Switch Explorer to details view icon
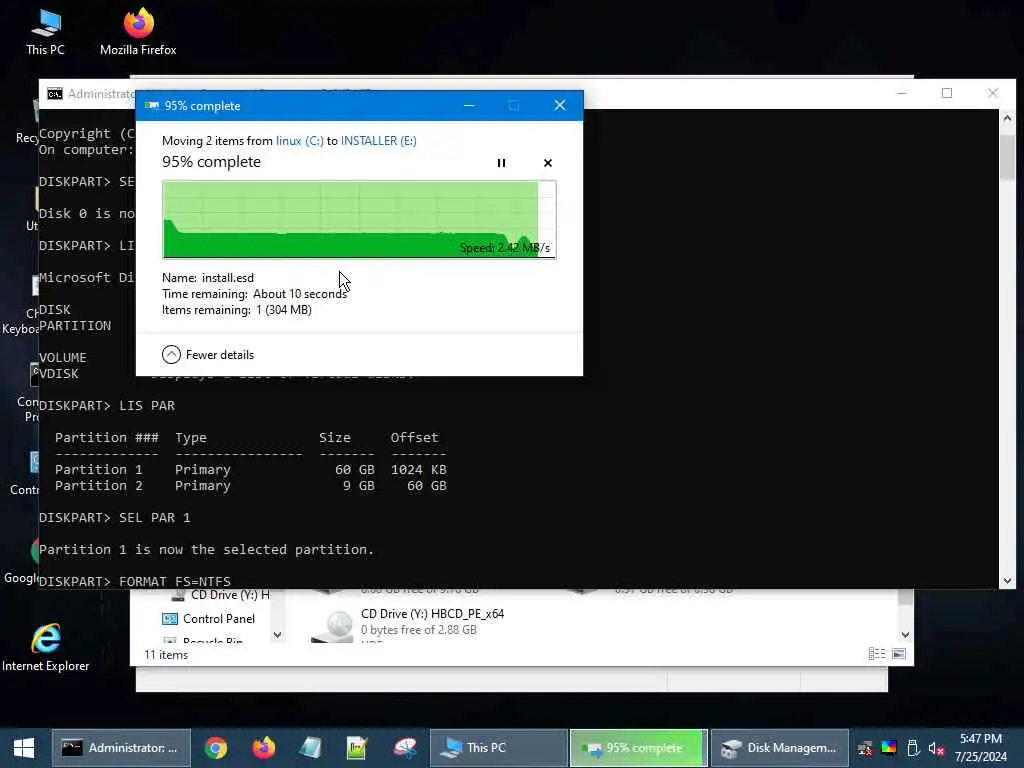 [877, 654]
